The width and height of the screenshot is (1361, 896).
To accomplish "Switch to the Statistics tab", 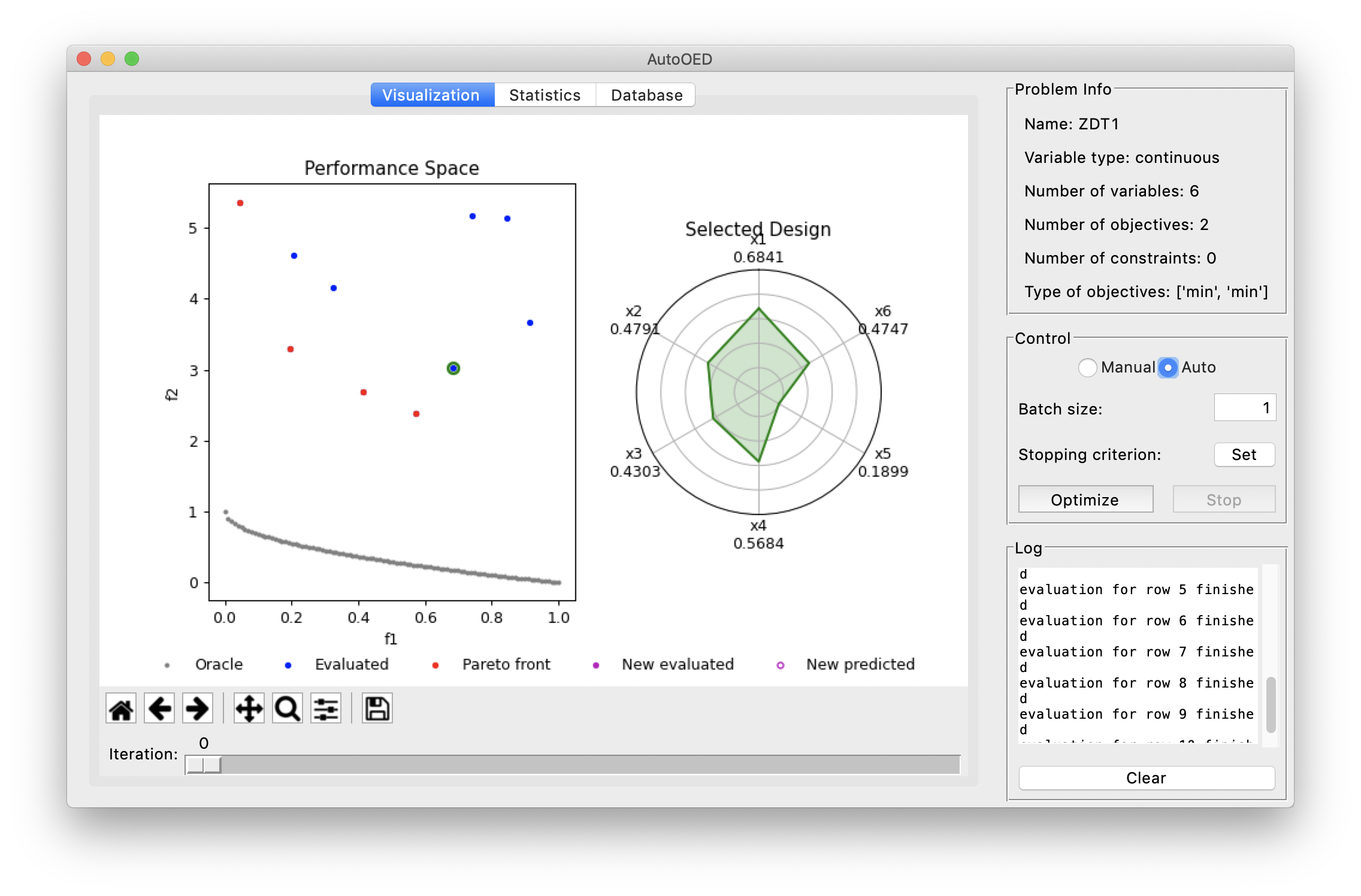I will (x=545, y=95).
